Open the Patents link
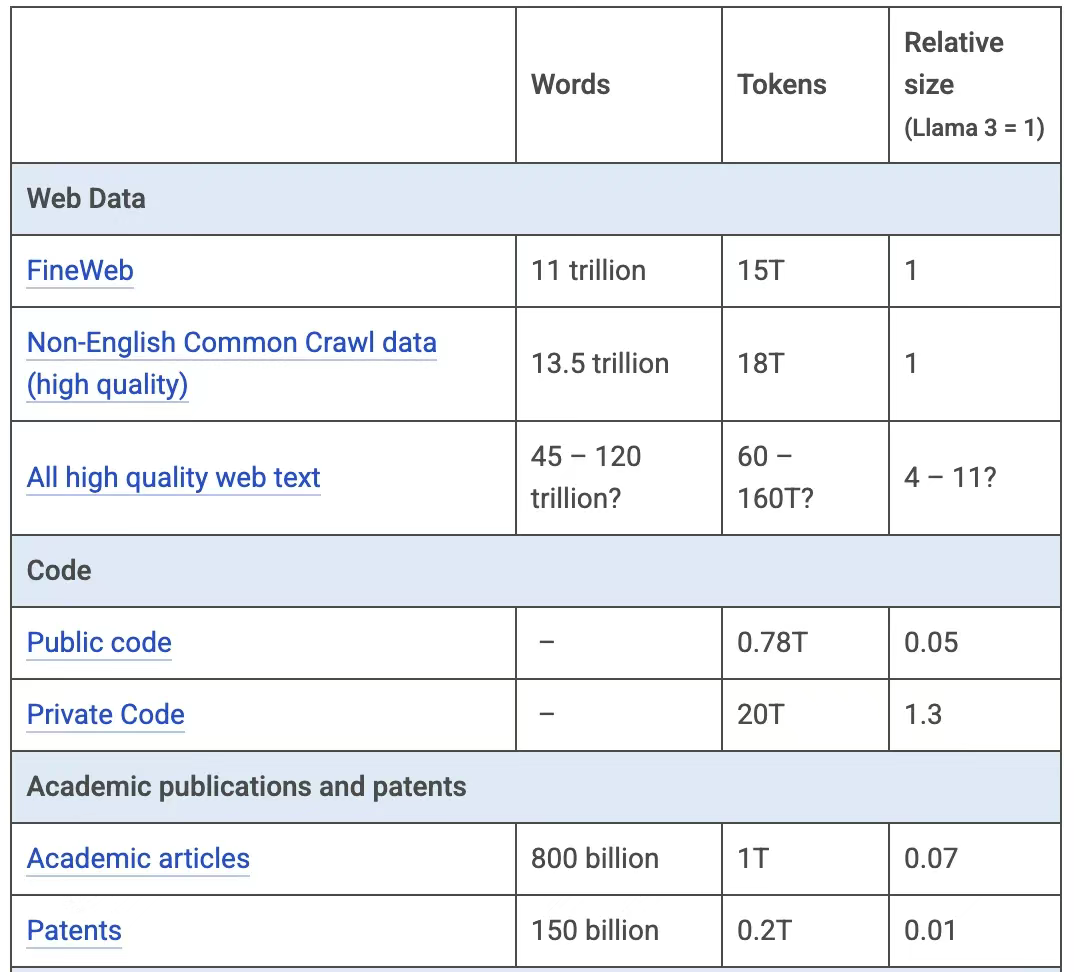The width and height of the screenshot is (1074, 972). [74, 931]
